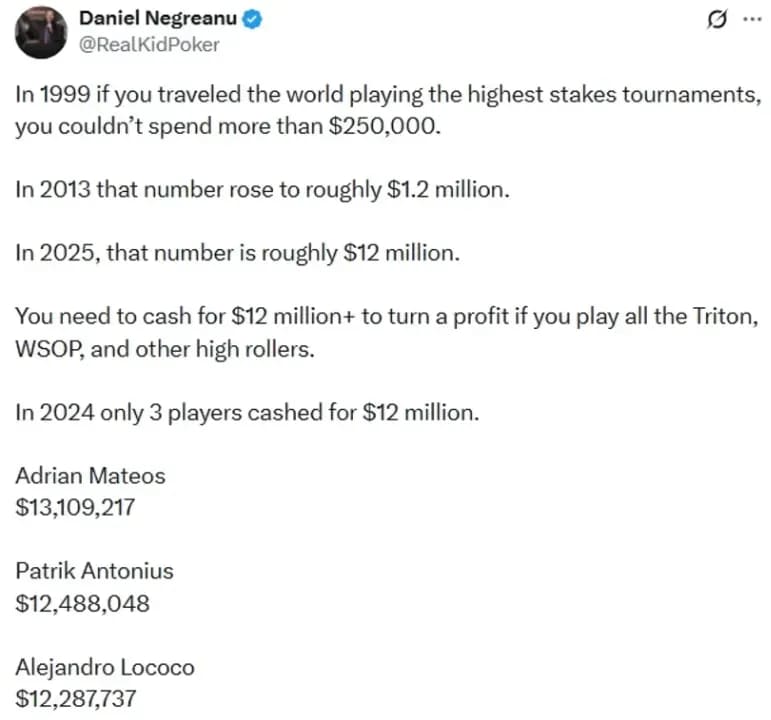This screenshot has height=720, width=771.
Task: Click 'highest stakes tournaments' text
Action: (614, 95)
